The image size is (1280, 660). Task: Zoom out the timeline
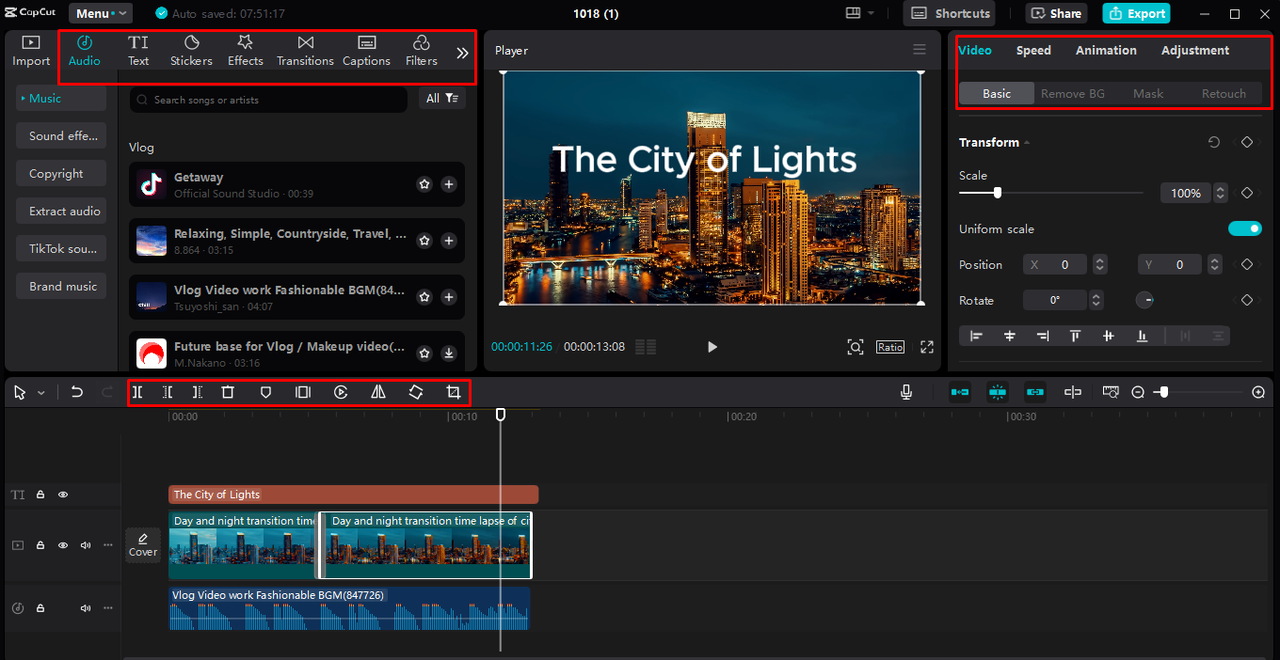[x=1138, y=393]
